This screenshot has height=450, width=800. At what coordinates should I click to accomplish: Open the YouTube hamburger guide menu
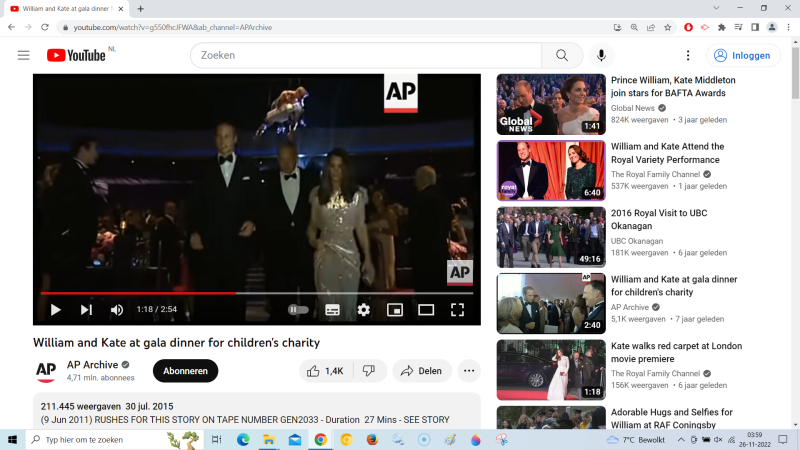[x=23, y=55]
